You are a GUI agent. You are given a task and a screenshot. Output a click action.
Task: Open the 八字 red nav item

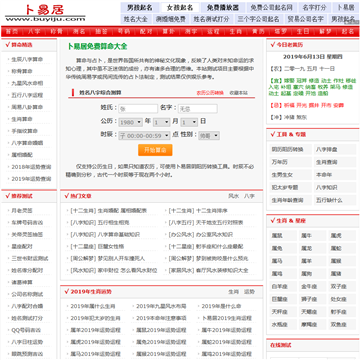tap(34, 32)
